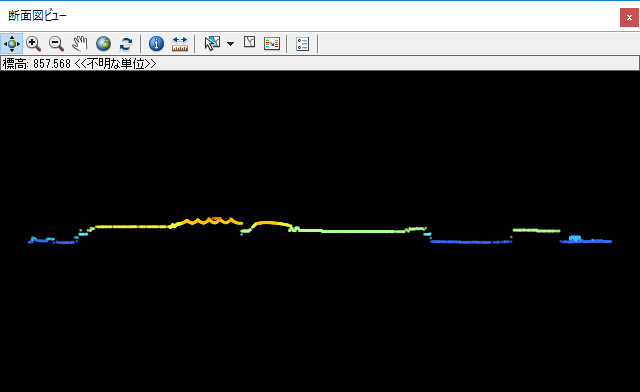Click the orange wavy peak points in the profile
This screenshot has width=640, height=392.
206,221
